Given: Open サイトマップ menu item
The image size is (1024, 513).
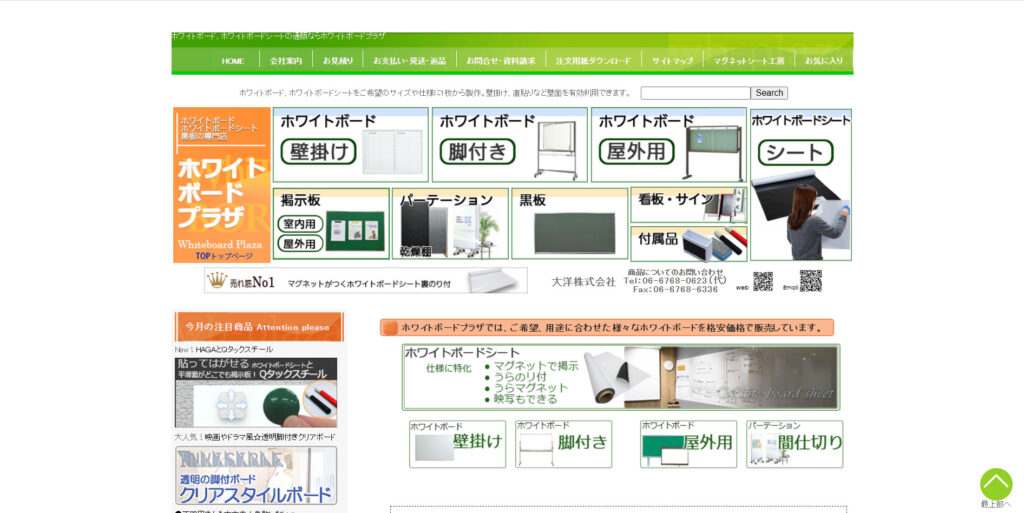Looking at the screenshot, I should (x=672, y=61).
